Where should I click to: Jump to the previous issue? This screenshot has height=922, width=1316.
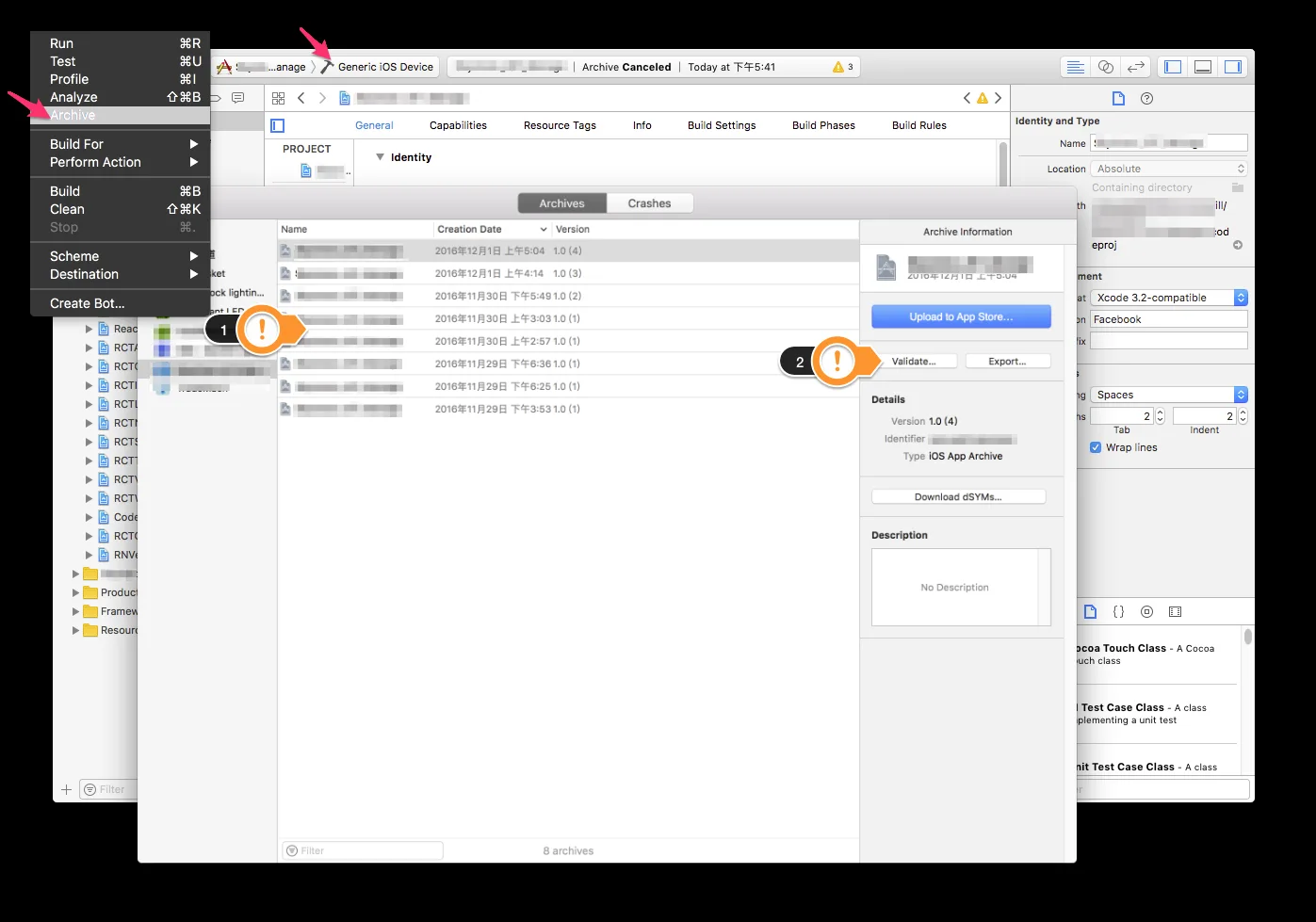pyautogui.click(x=967, y=98)
